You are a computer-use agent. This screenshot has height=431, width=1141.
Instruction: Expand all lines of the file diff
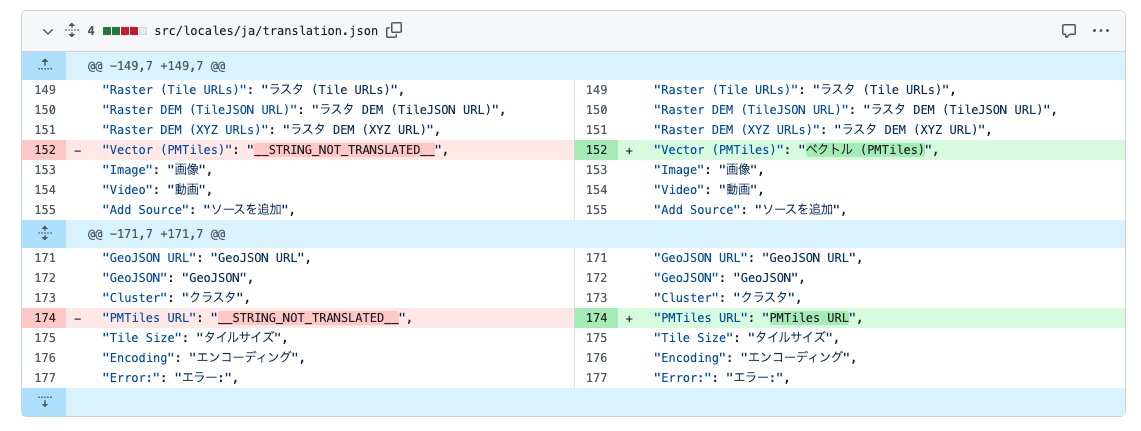pos(71,31)
